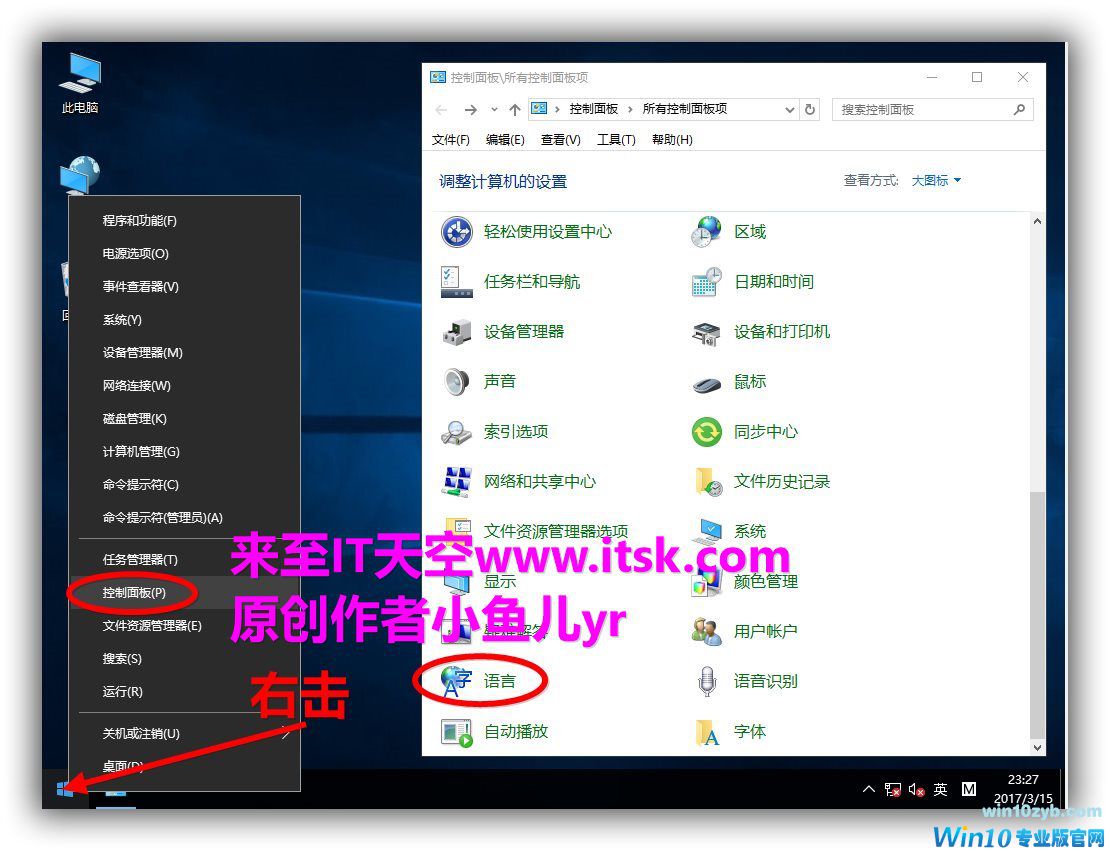Open the recent locations dropdown arrow
This screenshot has height=851, width=1110.
pyautogui.click(x=494, y=110)
